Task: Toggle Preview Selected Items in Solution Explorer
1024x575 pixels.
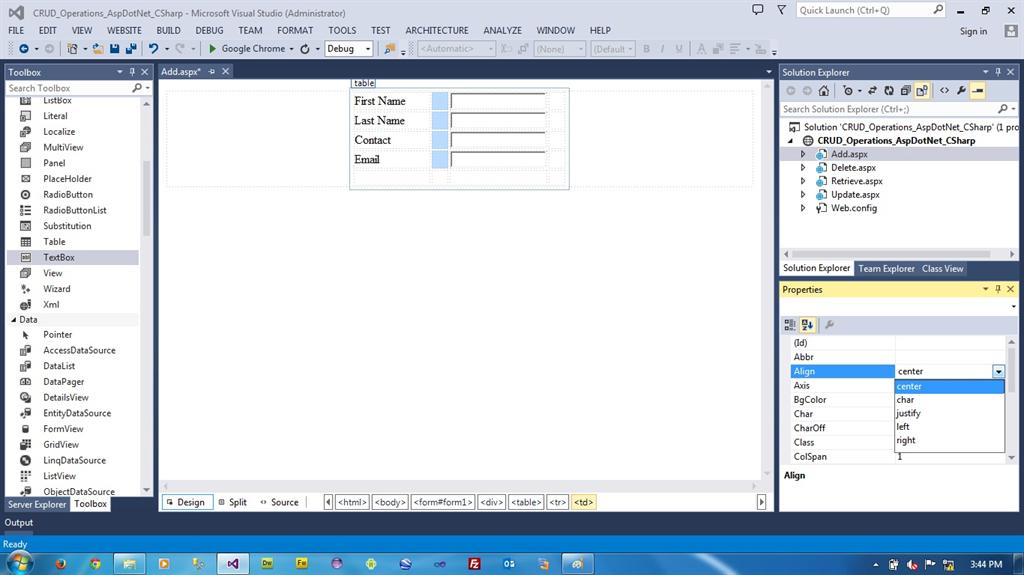Action: (x=978, y=91)
